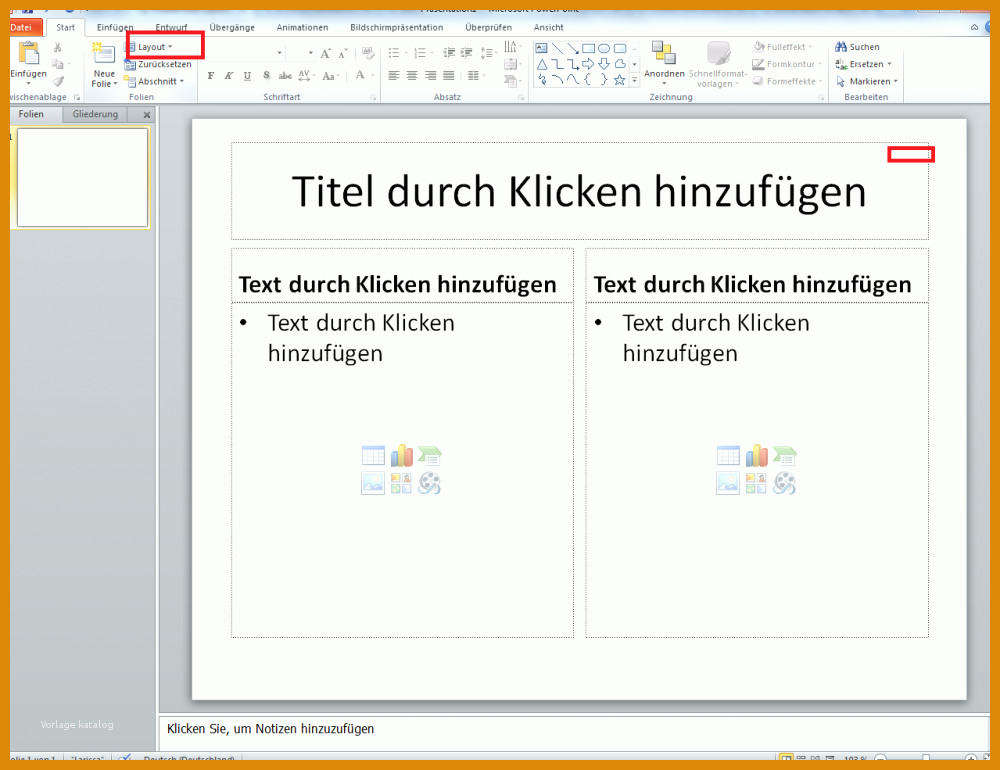This screenshot has height=770, width=1000.
Task: Select the text box shape icon
Action: 541,48
